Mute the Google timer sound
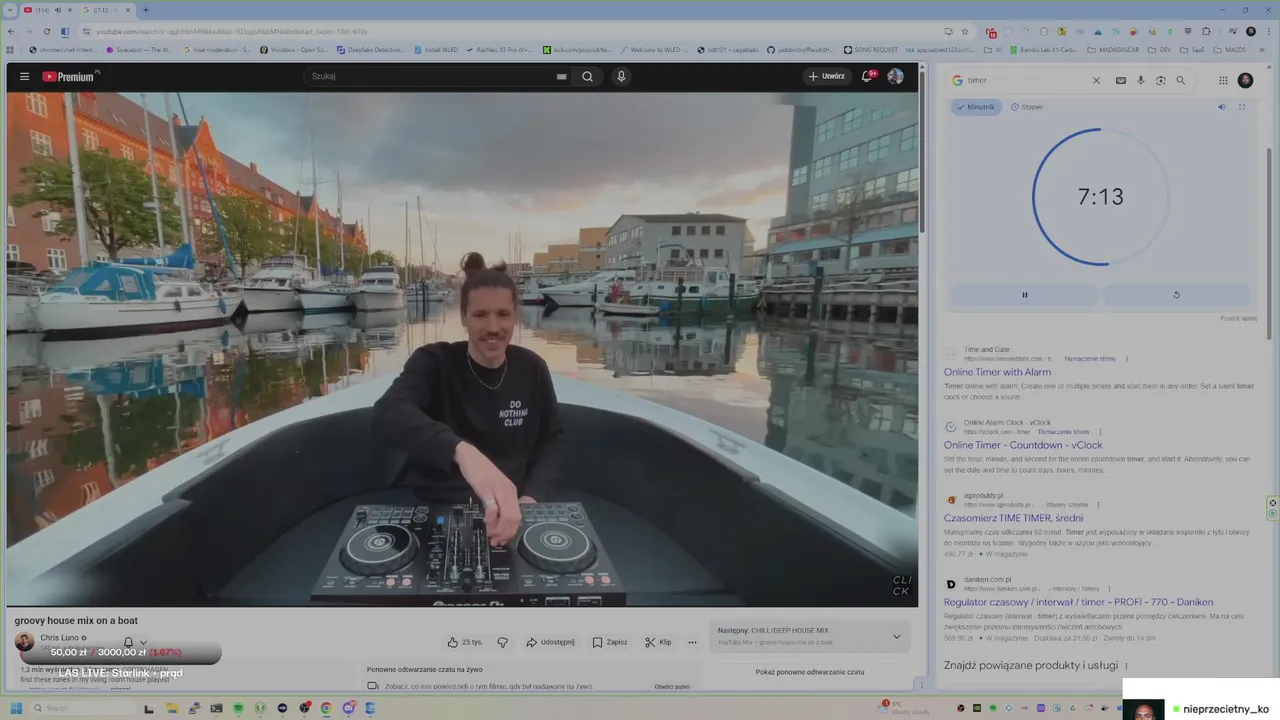This screenshot has width=1280, height=720. [1221, 107]
